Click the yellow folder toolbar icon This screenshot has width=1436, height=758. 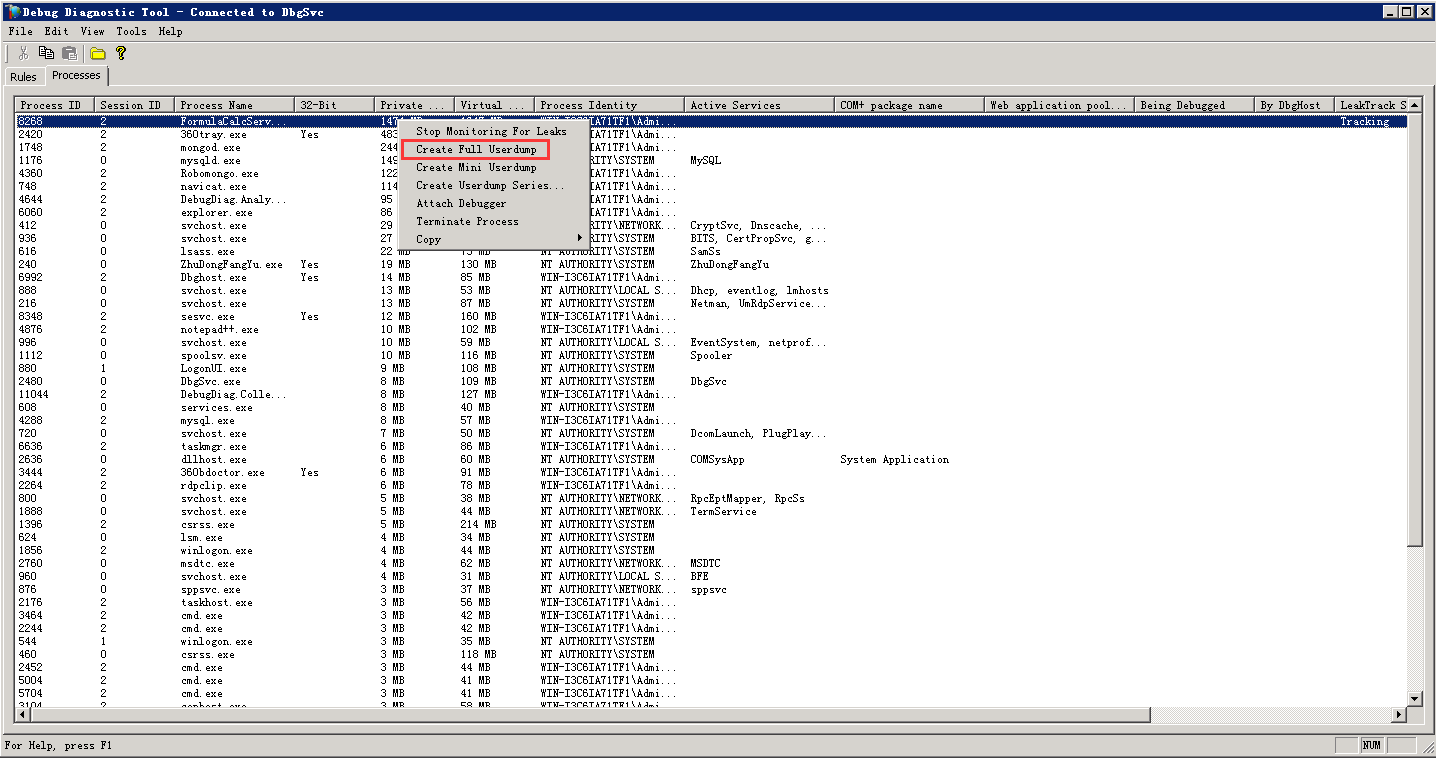pos(98,53)
